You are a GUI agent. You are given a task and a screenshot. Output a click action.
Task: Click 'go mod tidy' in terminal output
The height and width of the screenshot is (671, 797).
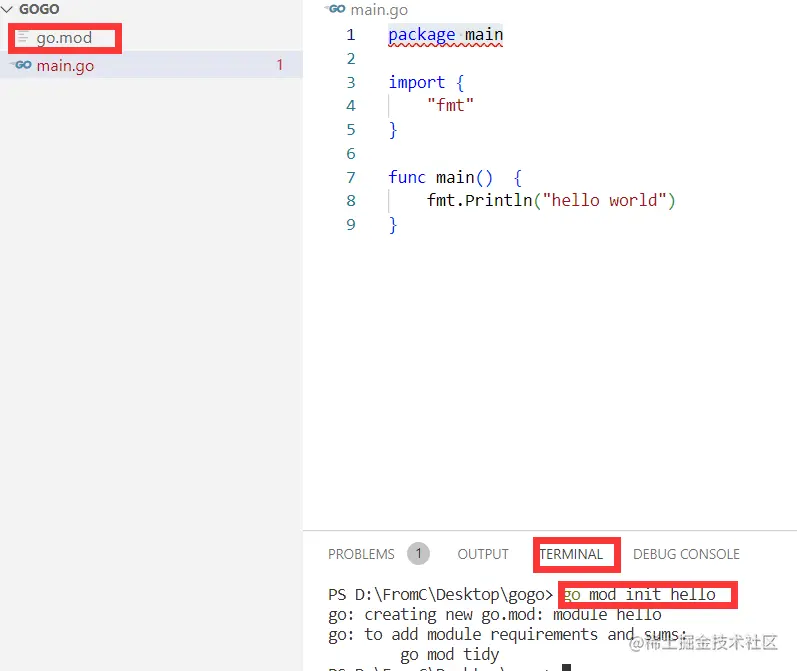(450, 654)
